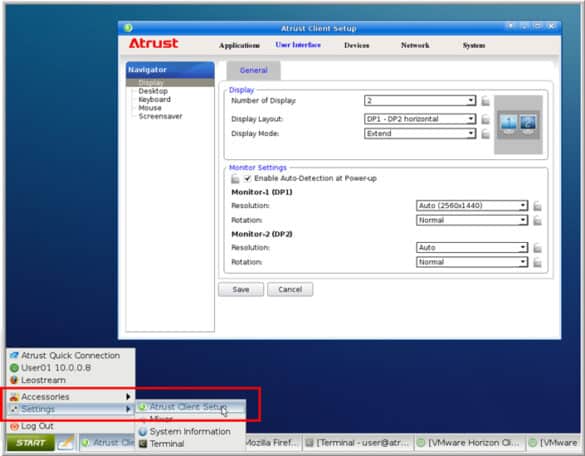
Task: Launch the User01 10.0.0.8 connection entry
Action: click(70, 368)
